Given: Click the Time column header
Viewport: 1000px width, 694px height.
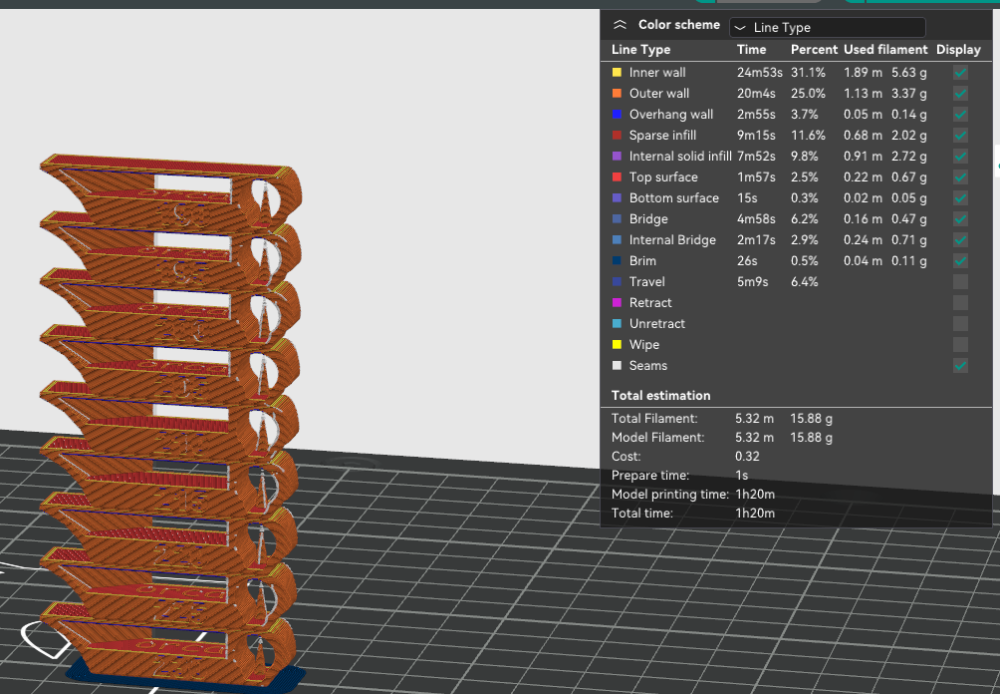Looking at the screenshot, I should point(751,50).
